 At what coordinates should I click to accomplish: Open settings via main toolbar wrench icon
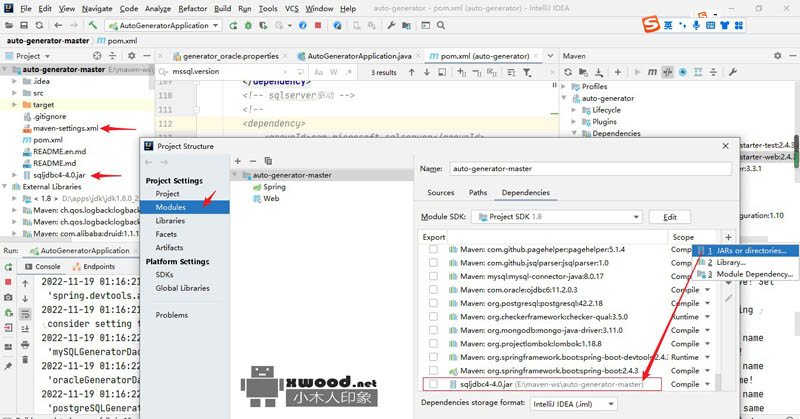(x=391, y=25)
